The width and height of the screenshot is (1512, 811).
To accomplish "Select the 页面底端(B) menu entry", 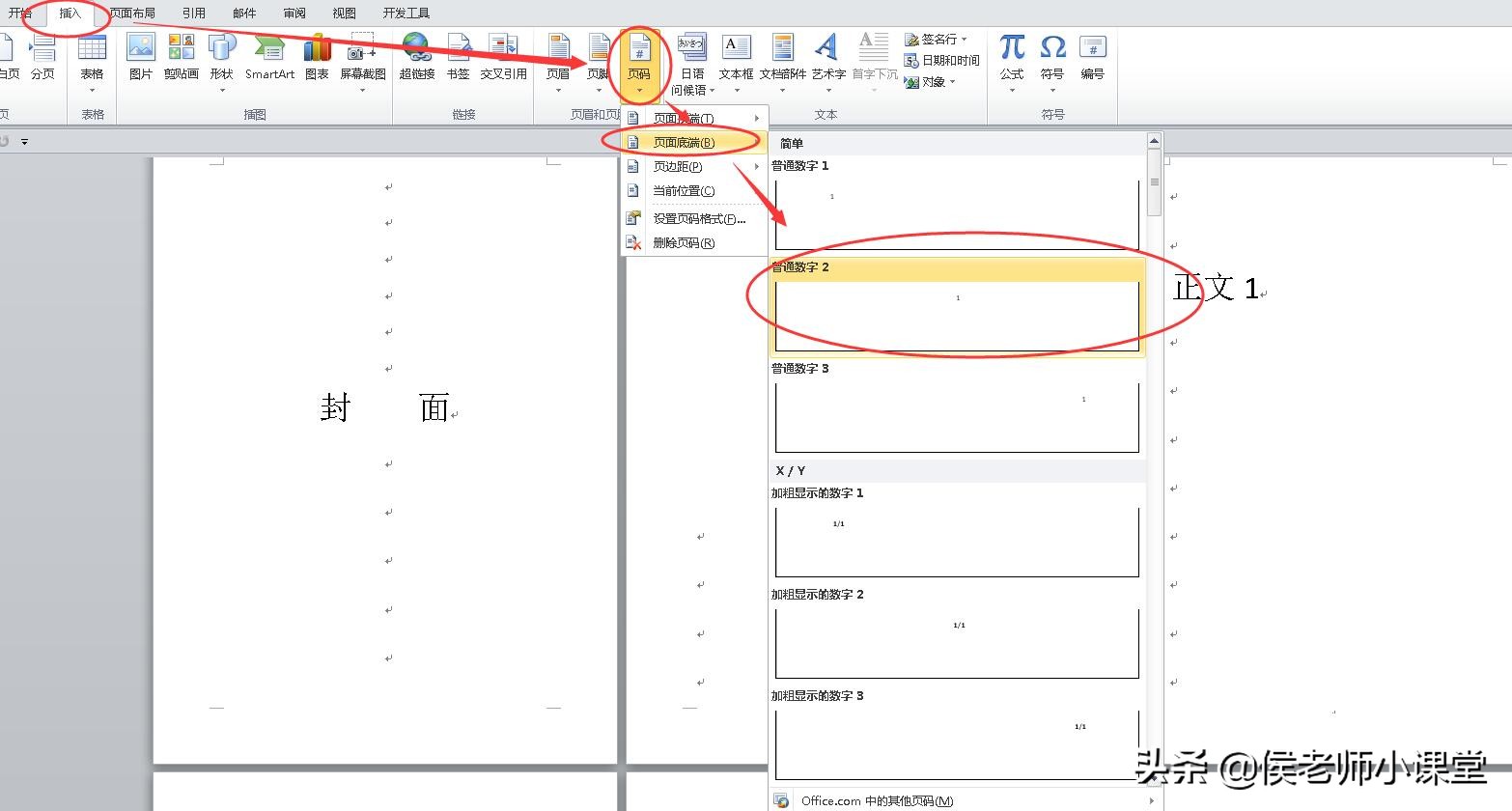I will pyautogui.click(x=694, y=143).
